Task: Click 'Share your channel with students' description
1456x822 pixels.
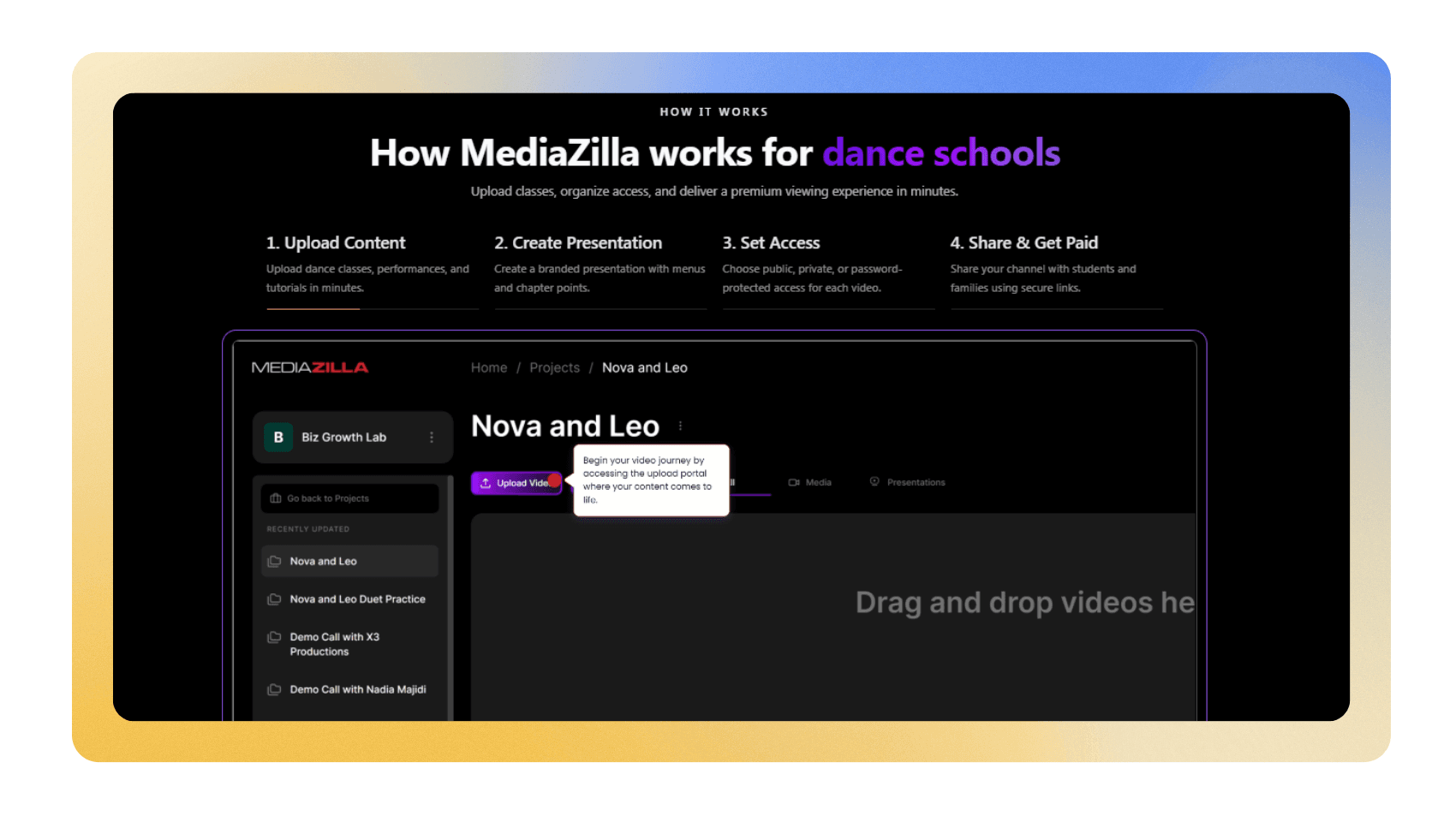Action: click(x=1043, y=278)
